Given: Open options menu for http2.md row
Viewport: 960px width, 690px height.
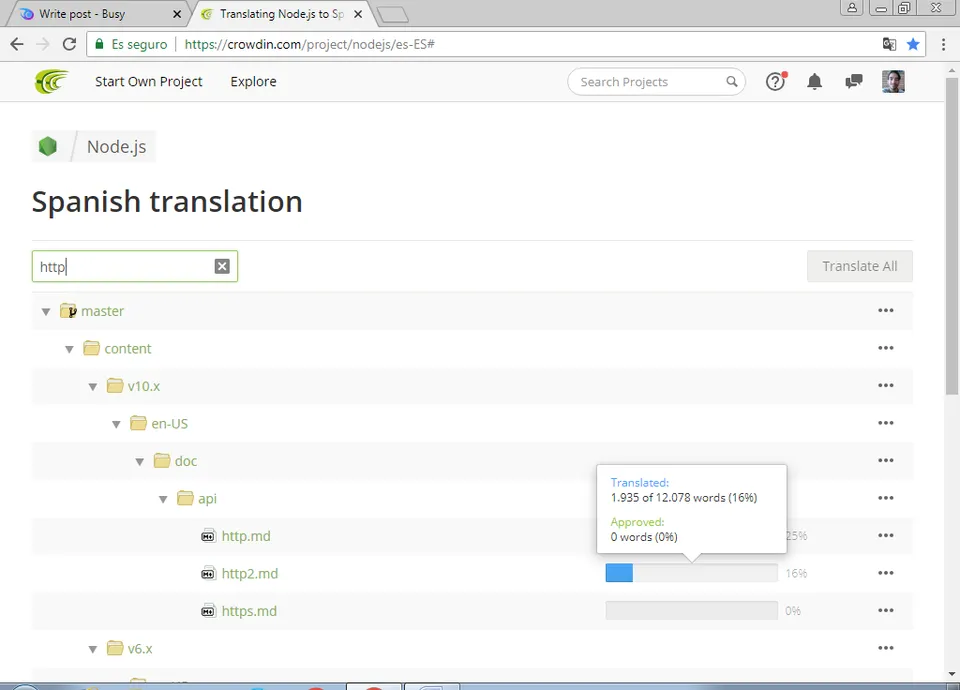Looking at the screenshot, I should click(885, 573).
